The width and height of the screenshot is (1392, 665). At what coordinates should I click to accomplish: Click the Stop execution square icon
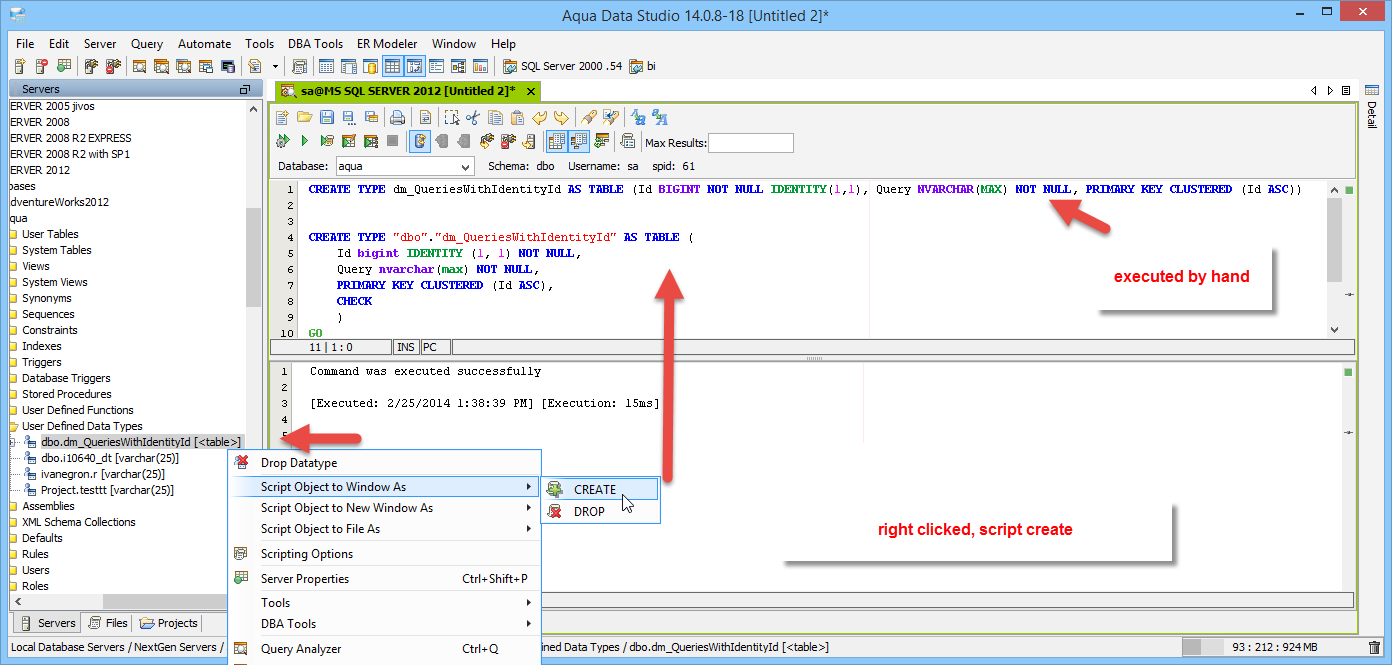coord(393,141)
